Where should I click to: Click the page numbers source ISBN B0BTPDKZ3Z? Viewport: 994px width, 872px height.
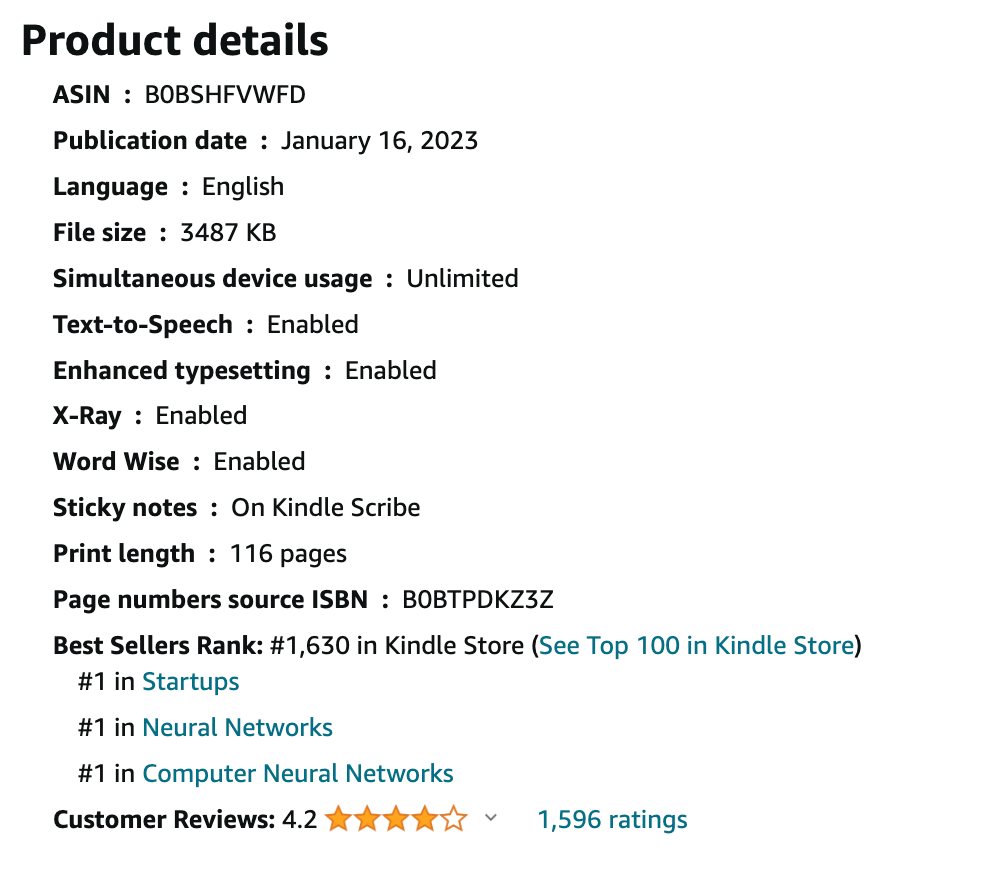478,600
